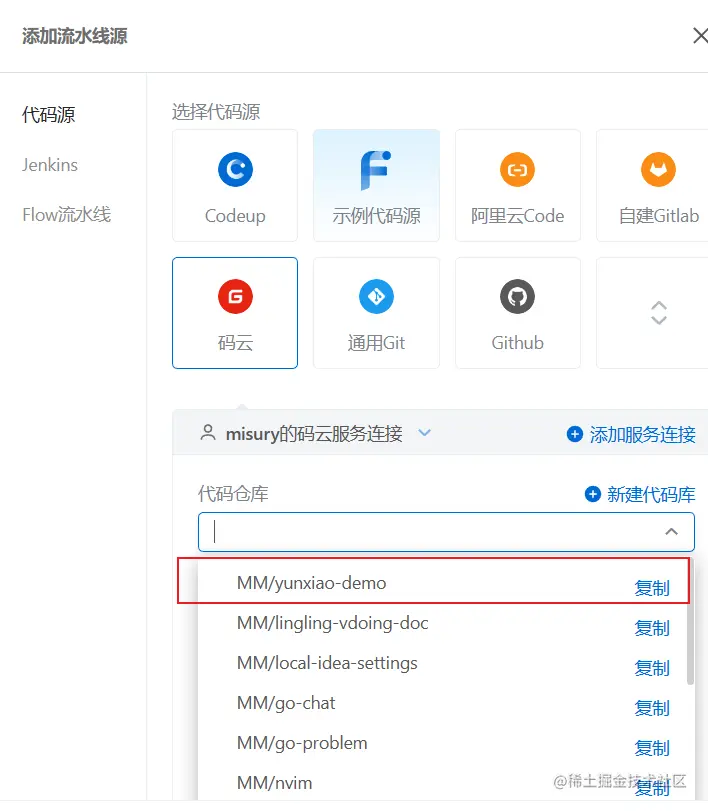
Task: Pick the 自建Gitlab source card
Action: pyautogui.click(x=653, y=185)
